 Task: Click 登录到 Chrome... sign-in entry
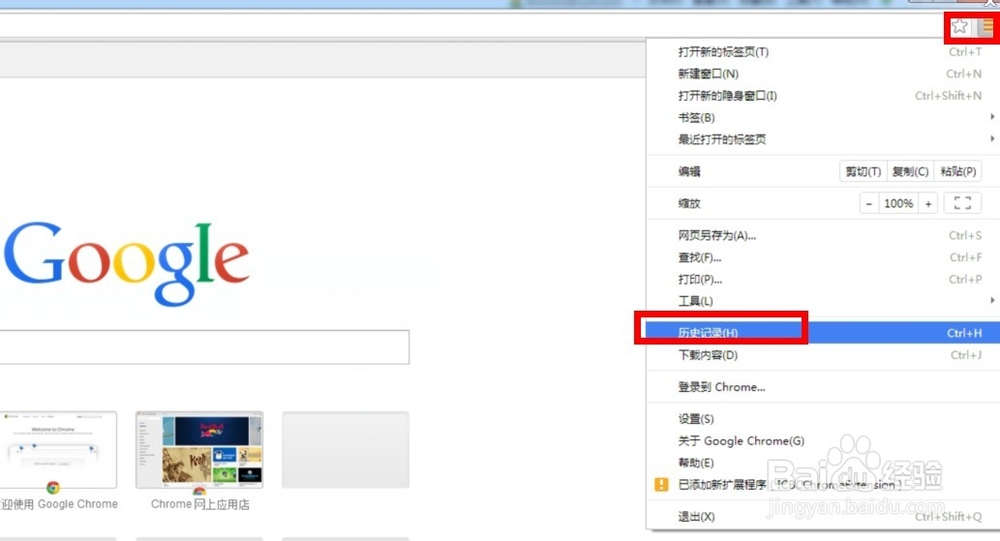coord(823,387)
